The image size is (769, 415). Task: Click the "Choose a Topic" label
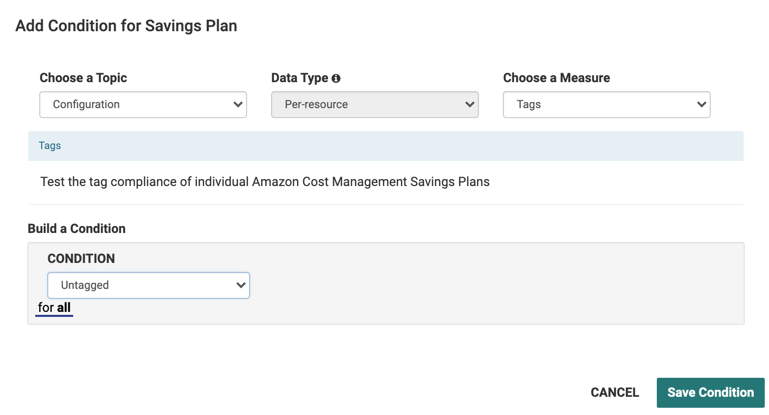click(x=83, y=78)
